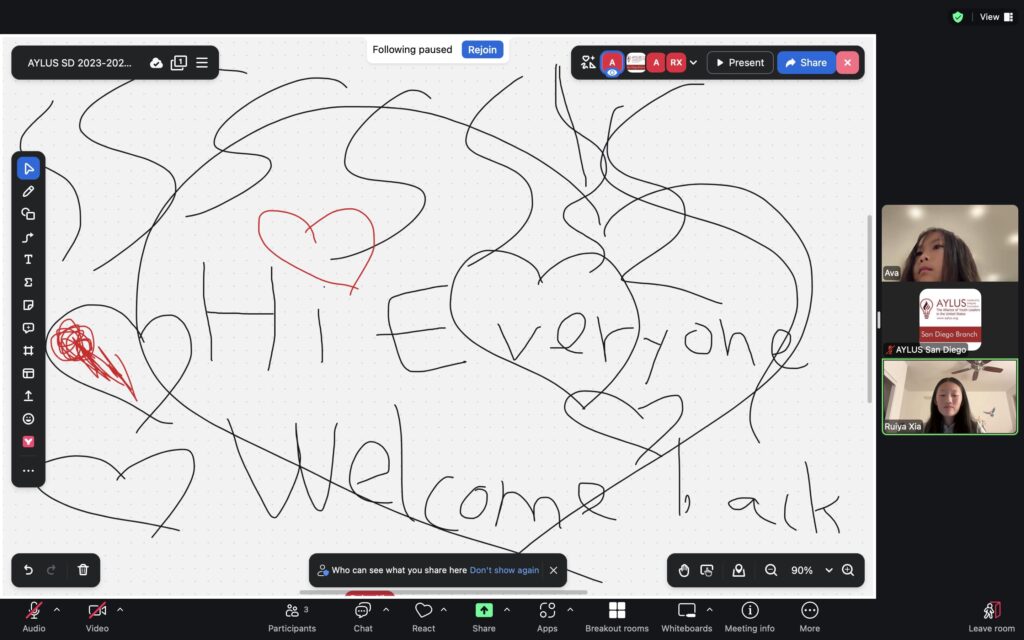The height and width of the screenshot is (640, 1024).
Task: Open the emoji stamp tool
Action: tap(28, 419)
